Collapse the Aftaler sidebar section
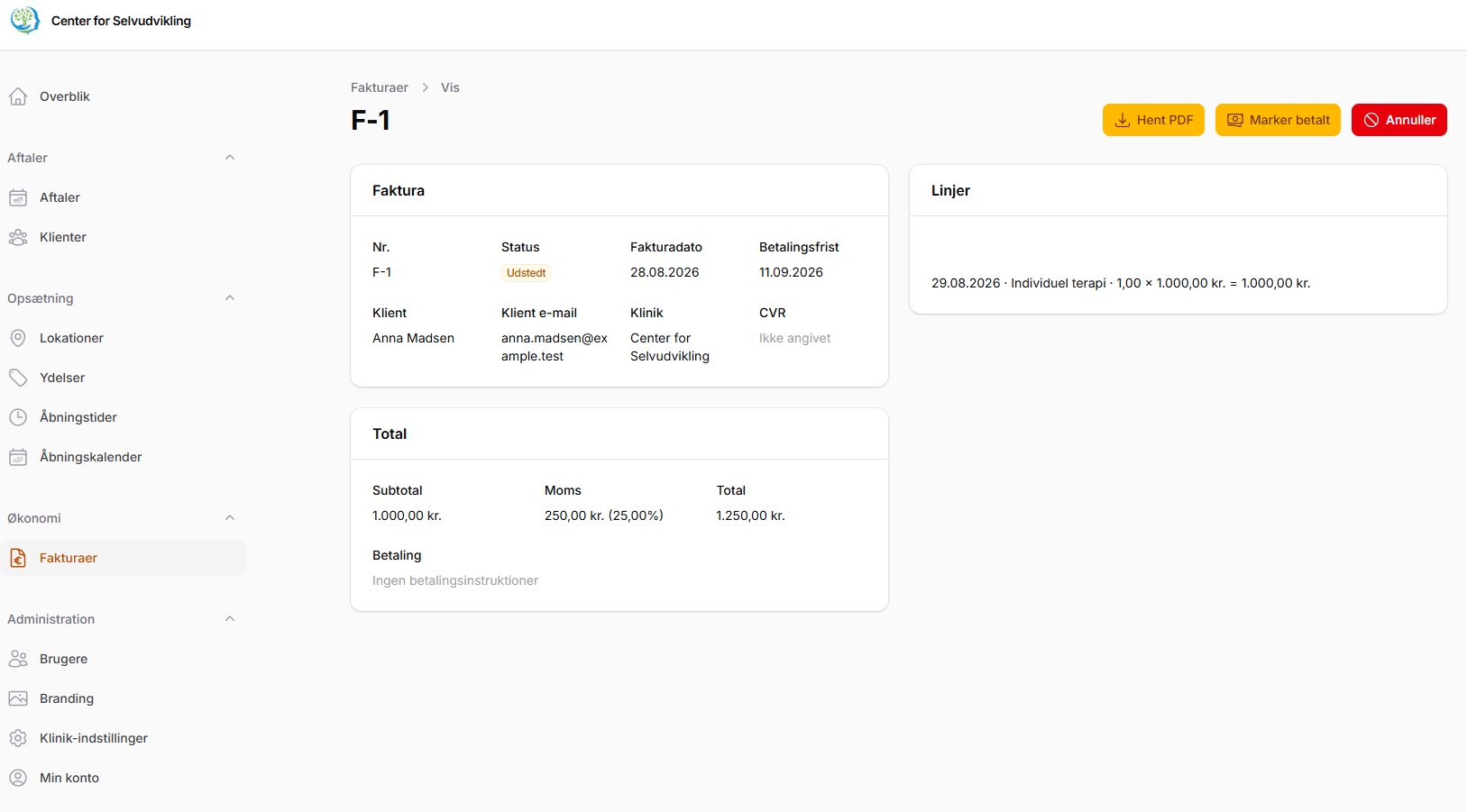The height and width of the screenshot is (812, 1467). point(230,158)
